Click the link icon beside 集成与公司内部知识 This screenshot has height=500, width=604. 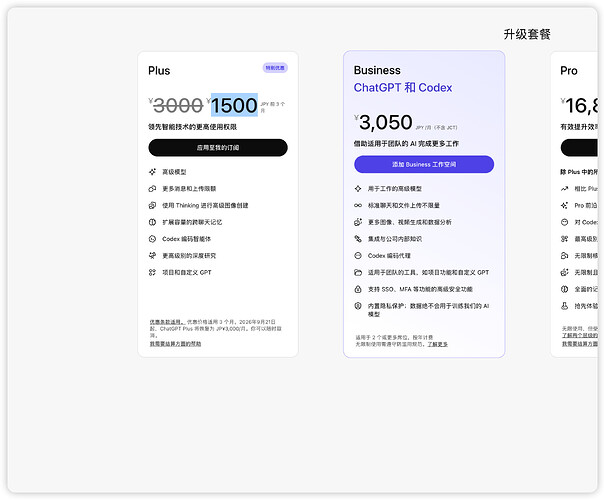tap(358, 239)
